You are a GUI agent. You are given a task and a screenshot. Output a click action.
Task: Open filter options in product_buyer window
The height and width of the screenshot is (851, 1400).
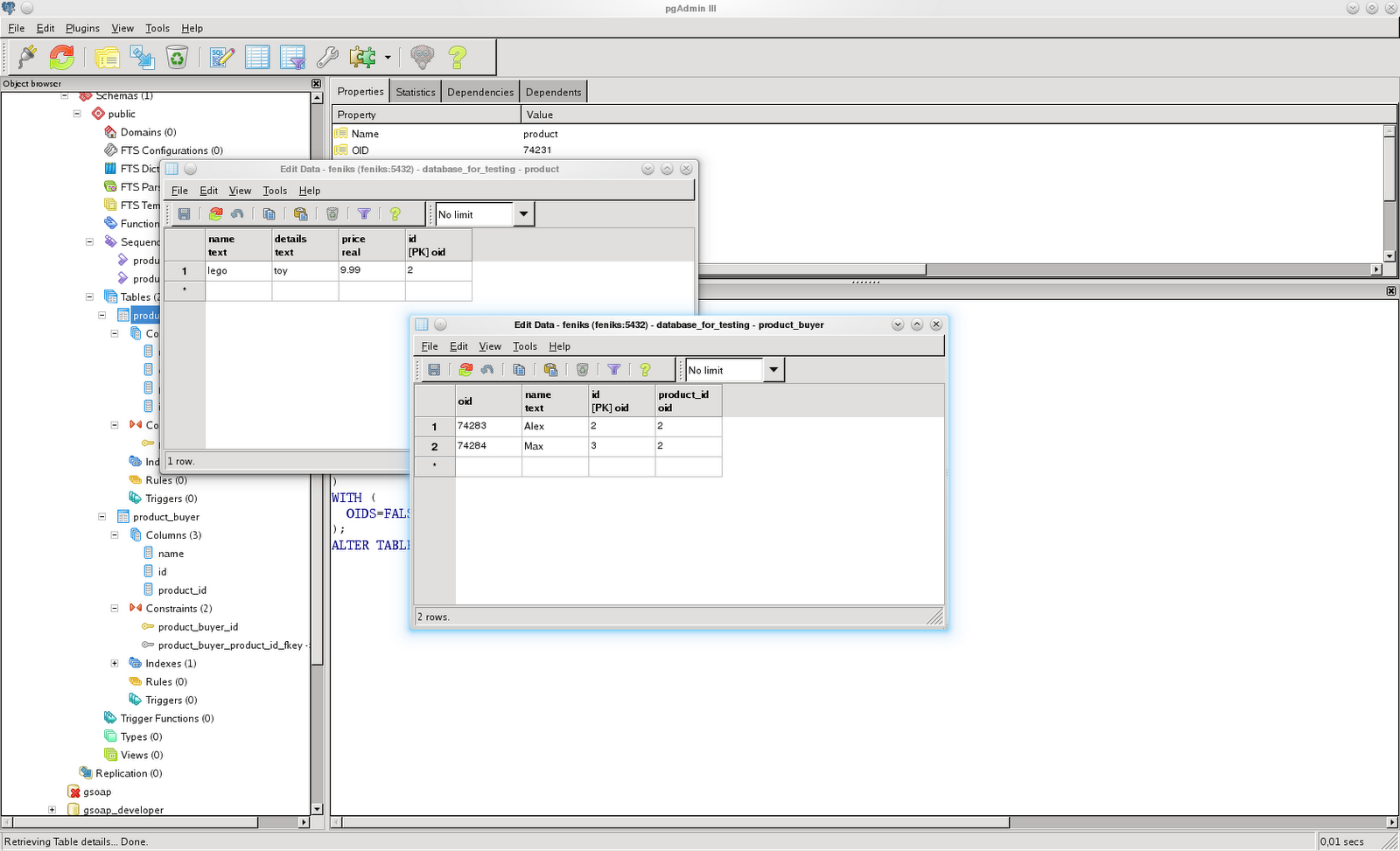(x=614, y=370)
